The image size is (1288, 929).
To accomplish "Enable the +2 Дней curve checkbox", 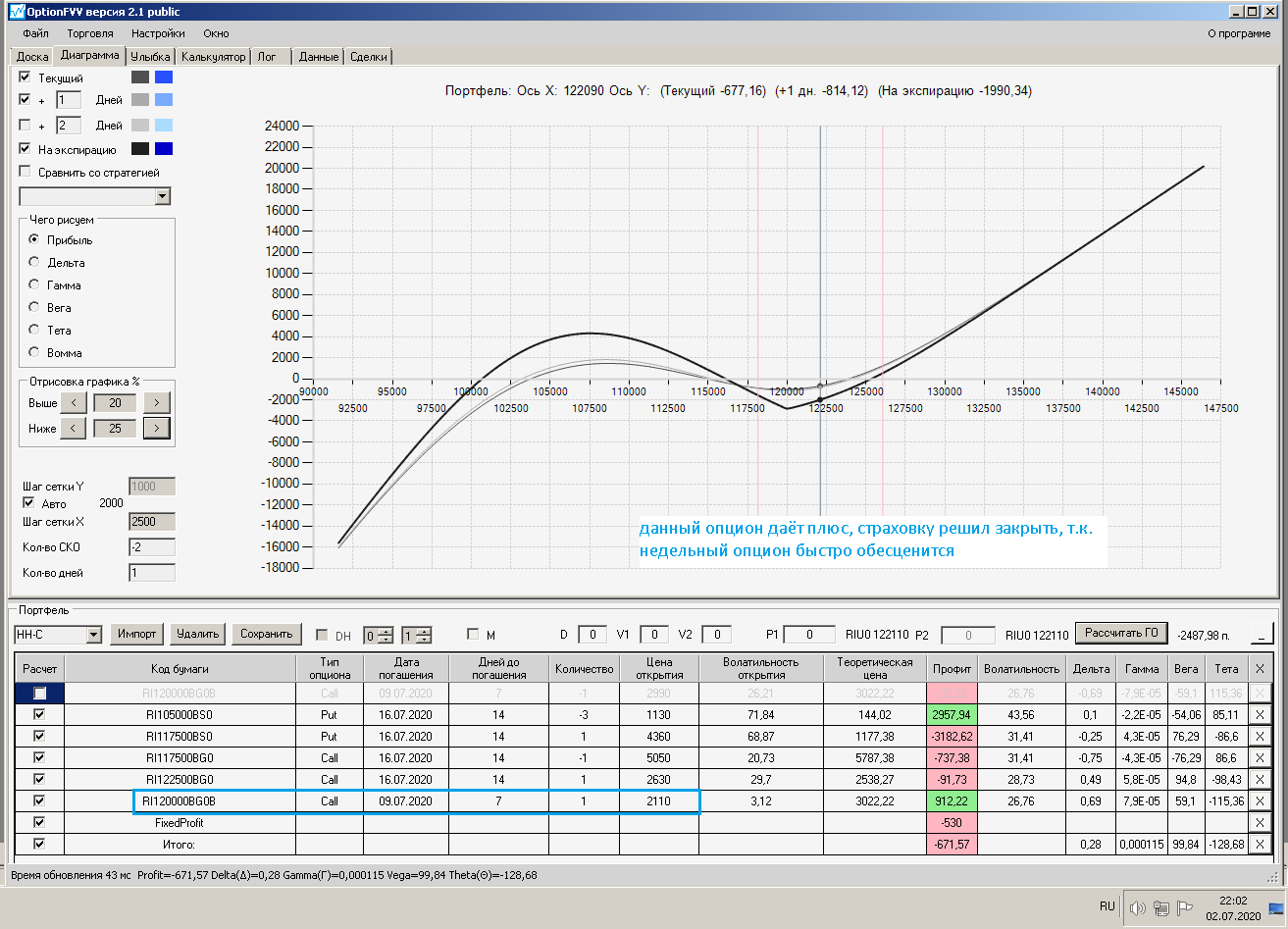I will click(x=26, y=125).
